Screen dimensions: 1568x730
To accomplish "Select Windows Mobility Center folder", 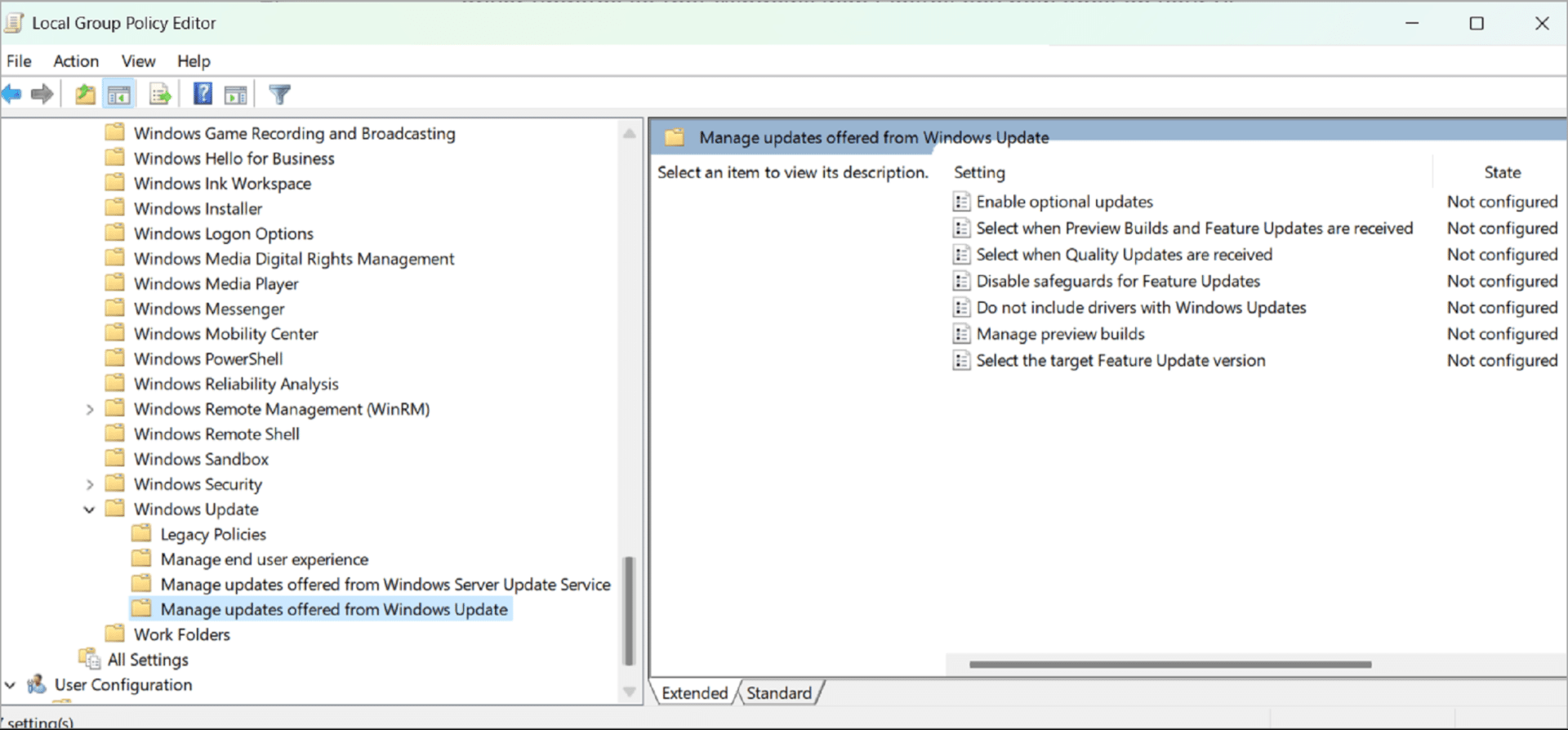I will coord(226,334).
